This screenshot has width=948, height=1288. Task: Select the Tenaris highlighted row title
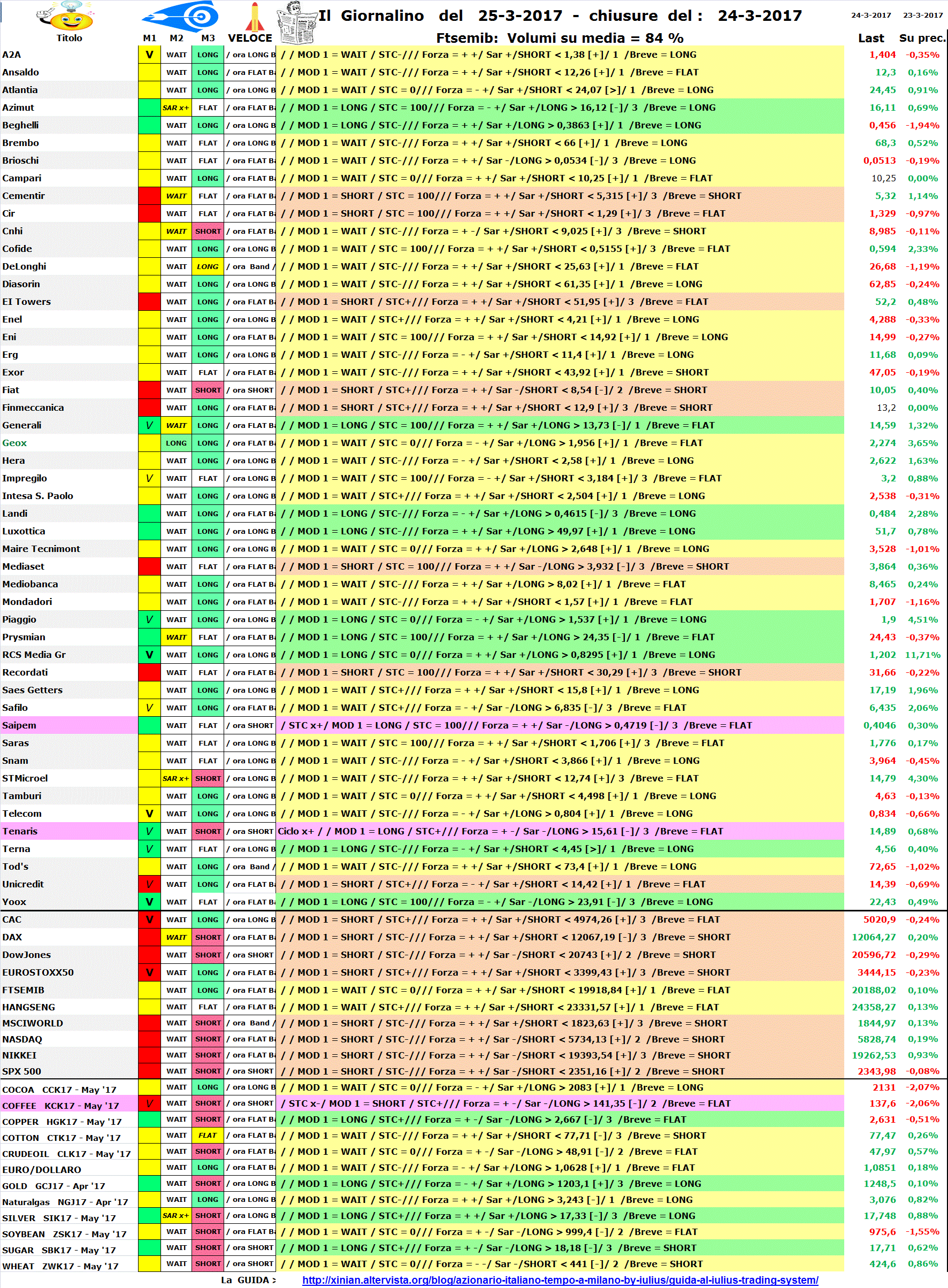[x=19, y=831]
